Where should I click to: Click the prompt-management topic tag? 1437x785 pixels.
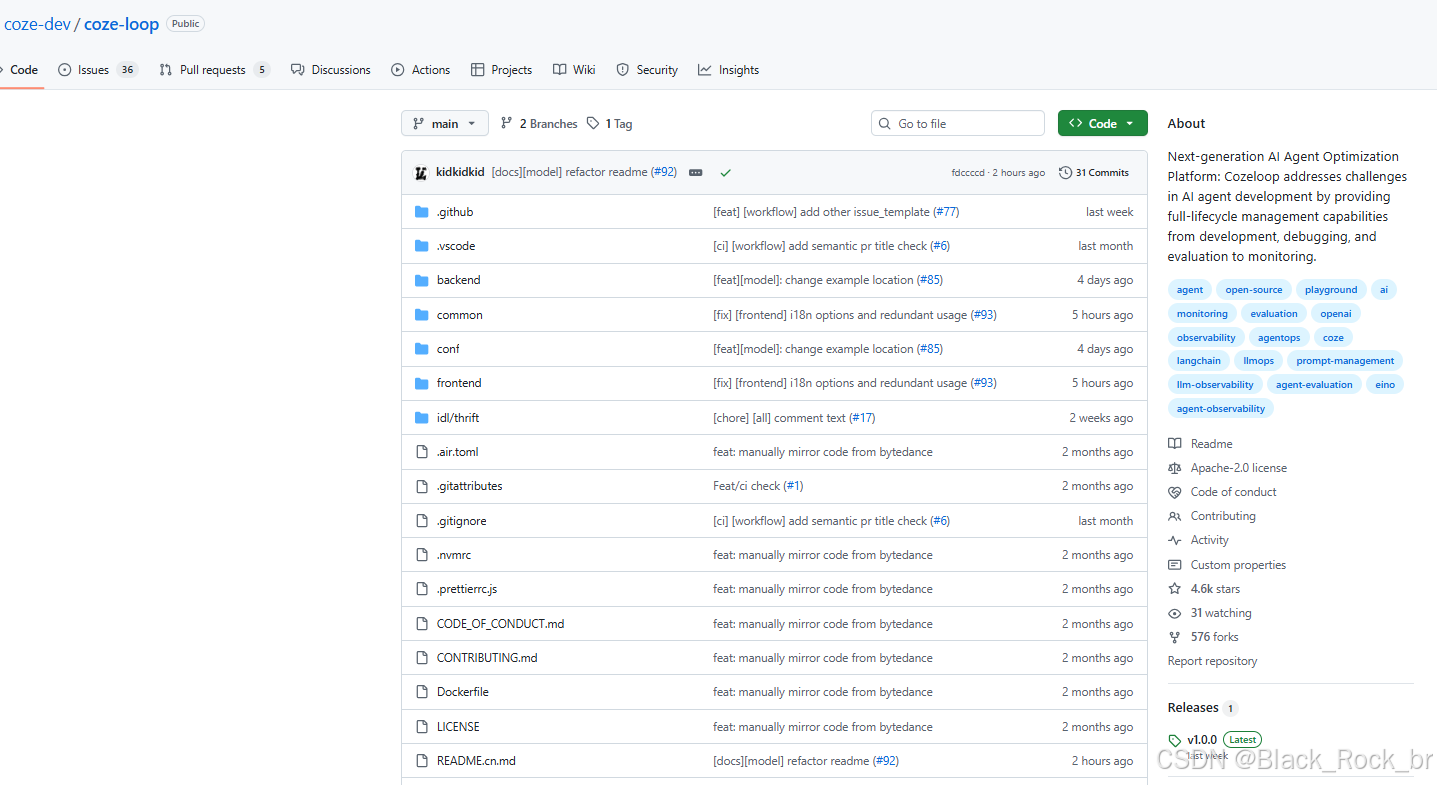coord(1345,361)
